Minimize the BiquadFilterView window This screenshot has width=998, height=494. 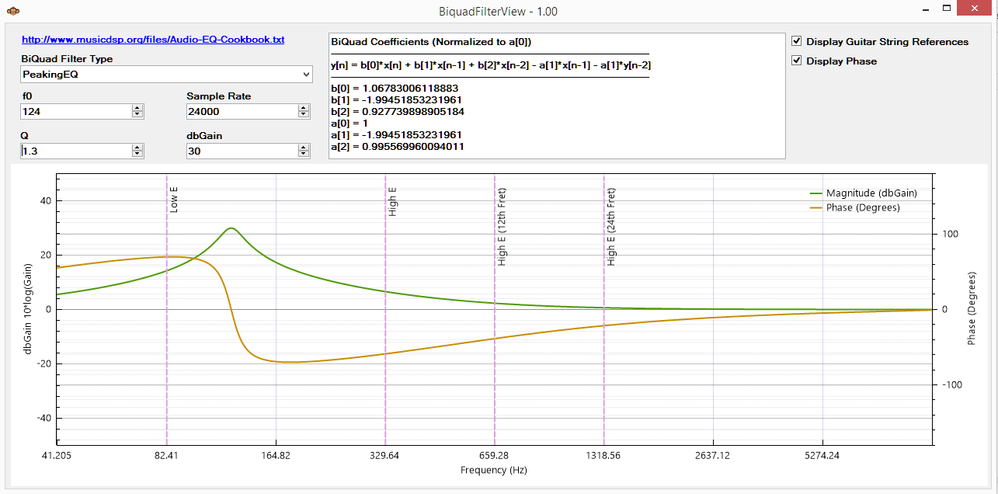tap(924, 11)
